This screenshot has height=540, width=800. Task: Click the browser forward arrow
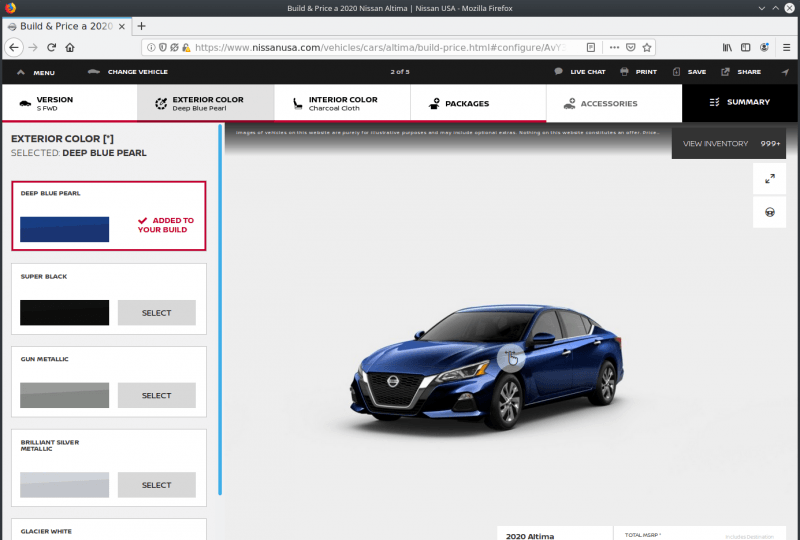pos(33,47)
